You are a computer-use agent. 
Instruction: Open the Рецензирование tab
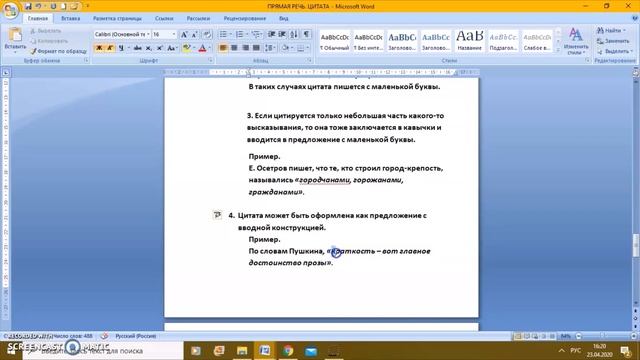(x=244, y=18)
